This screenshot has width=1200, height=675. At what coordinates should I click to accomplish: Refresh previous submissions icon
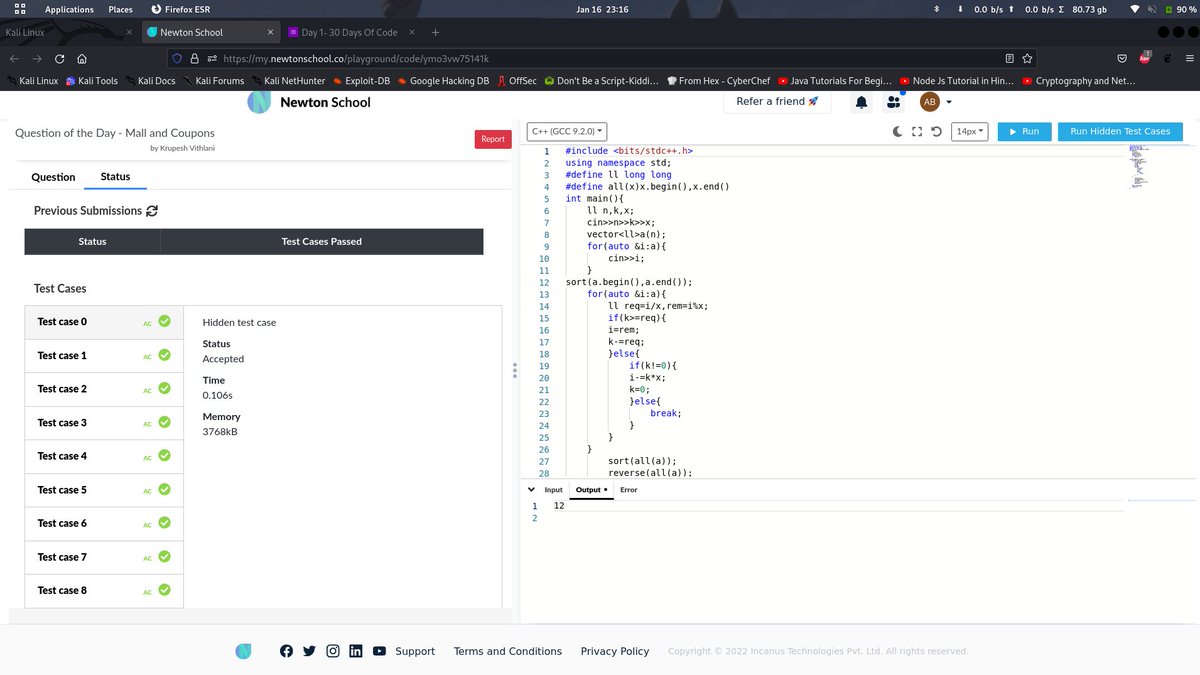[x=152, y=211]
